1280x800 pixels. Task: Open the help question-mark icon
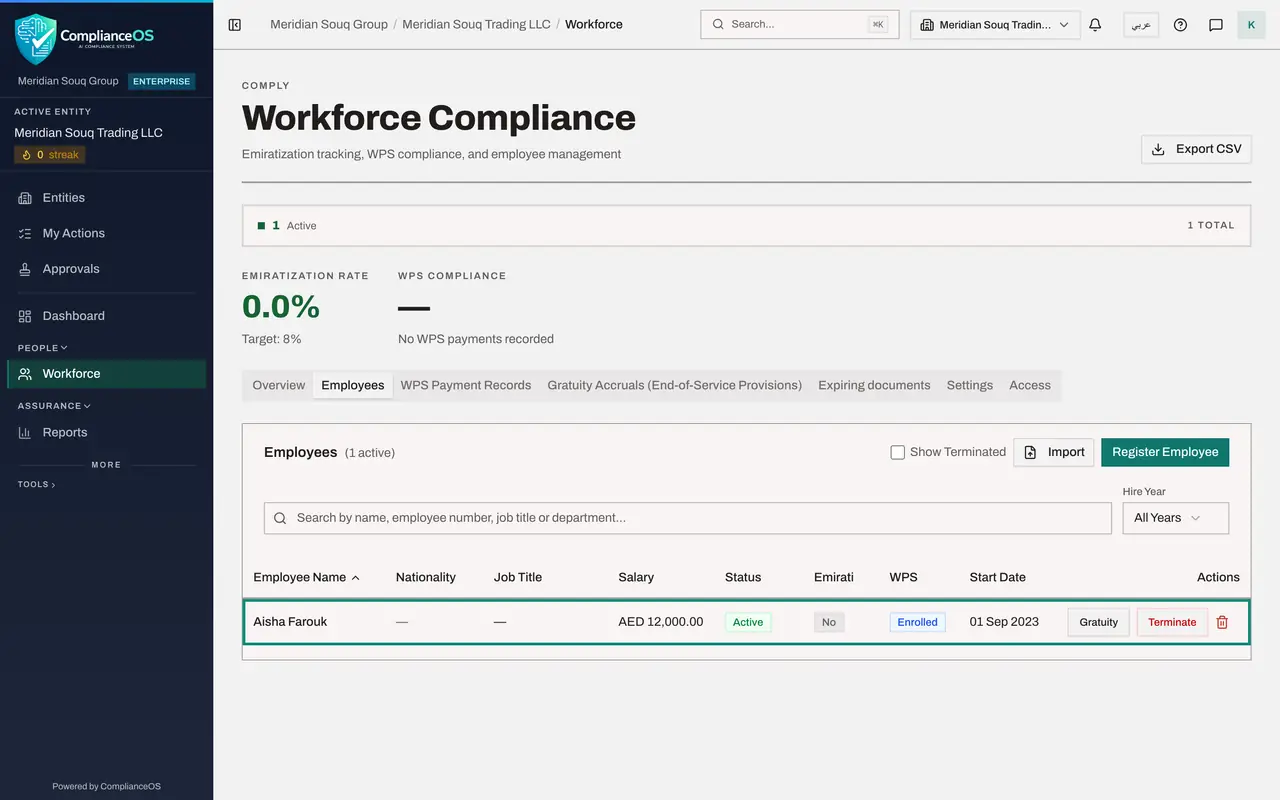pyautogui.click(x=1180, y=25)
